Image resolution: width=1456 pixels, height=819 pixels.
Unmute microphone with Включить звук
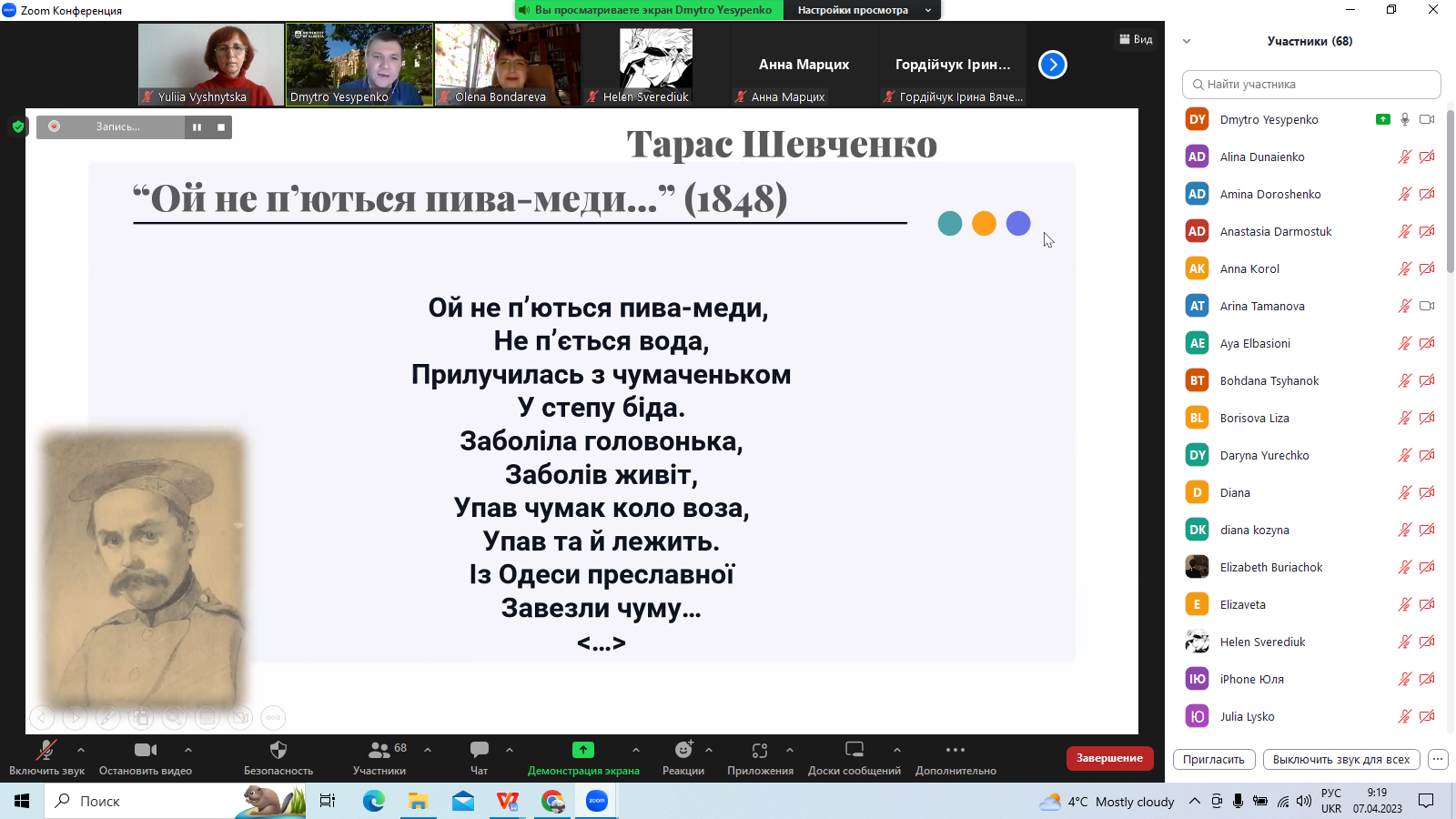tap(45, 750)
